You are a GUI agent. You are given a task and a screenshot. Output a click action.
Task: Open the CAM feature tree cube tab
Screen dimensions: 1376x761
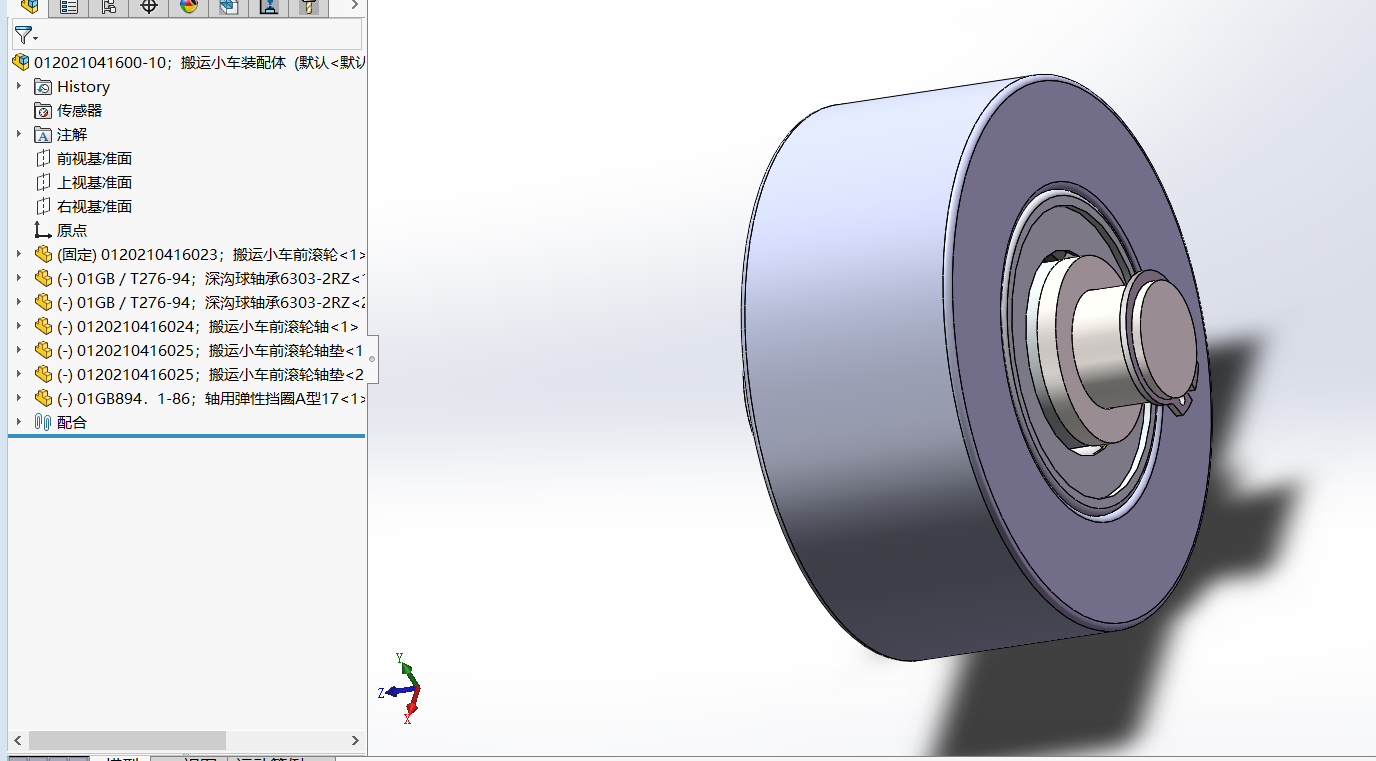(x=228, y=7)
